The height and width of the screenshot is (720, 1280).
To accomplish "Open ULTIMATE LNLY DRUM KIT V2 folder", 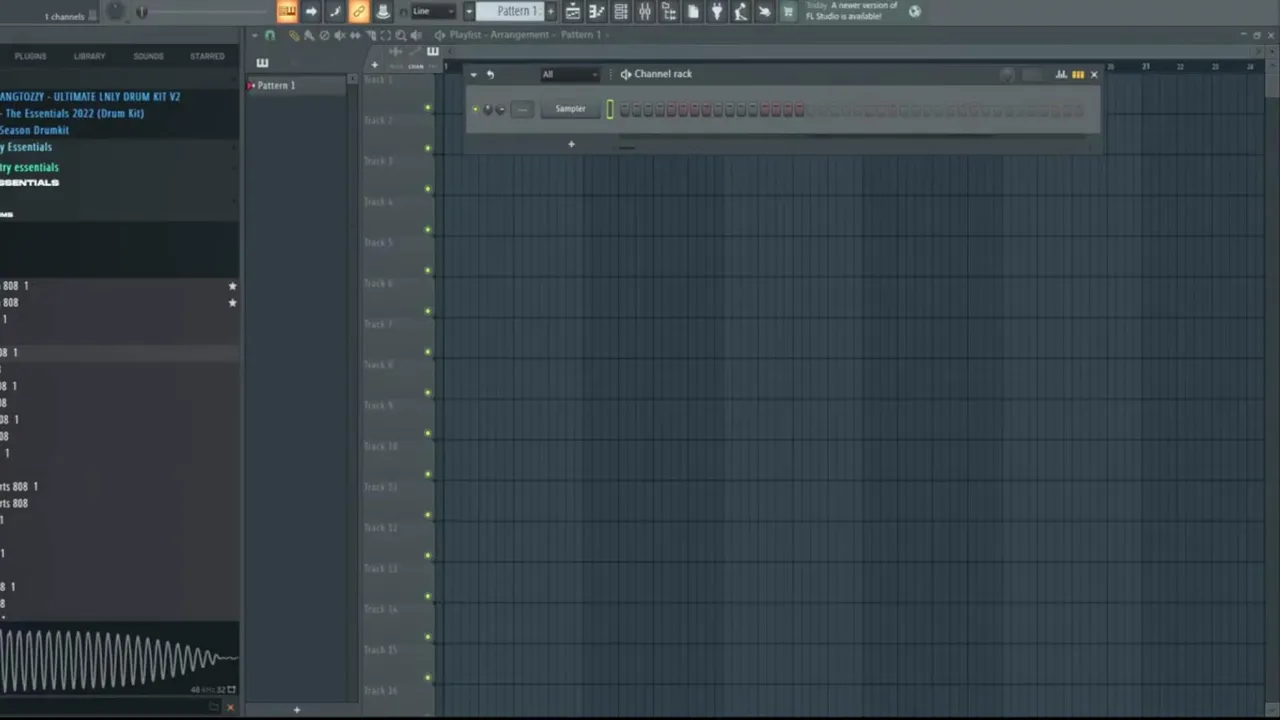I will coord(90,96).
